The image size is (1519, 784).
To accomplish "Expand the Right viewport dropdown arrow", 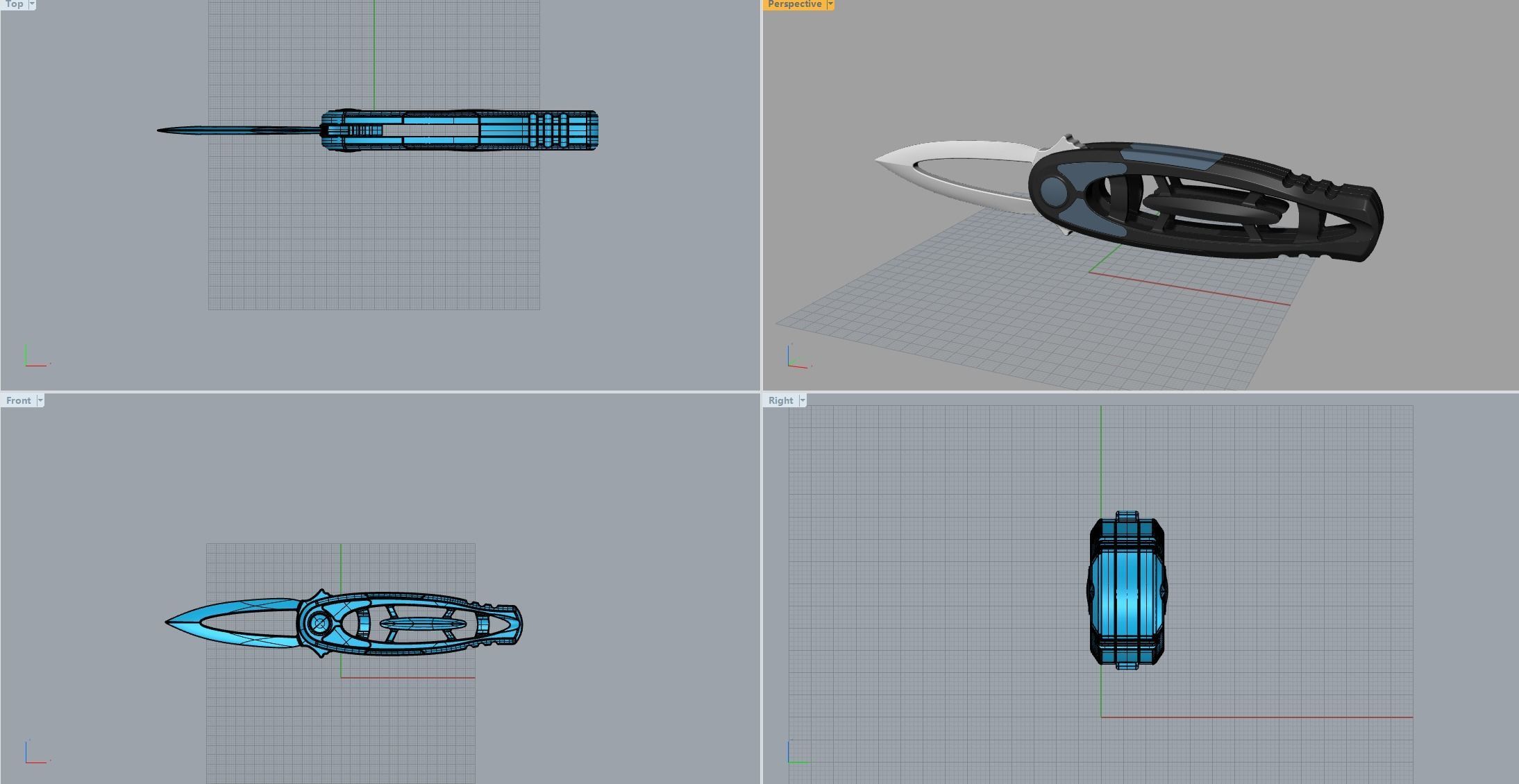I will tap(803, 400).
